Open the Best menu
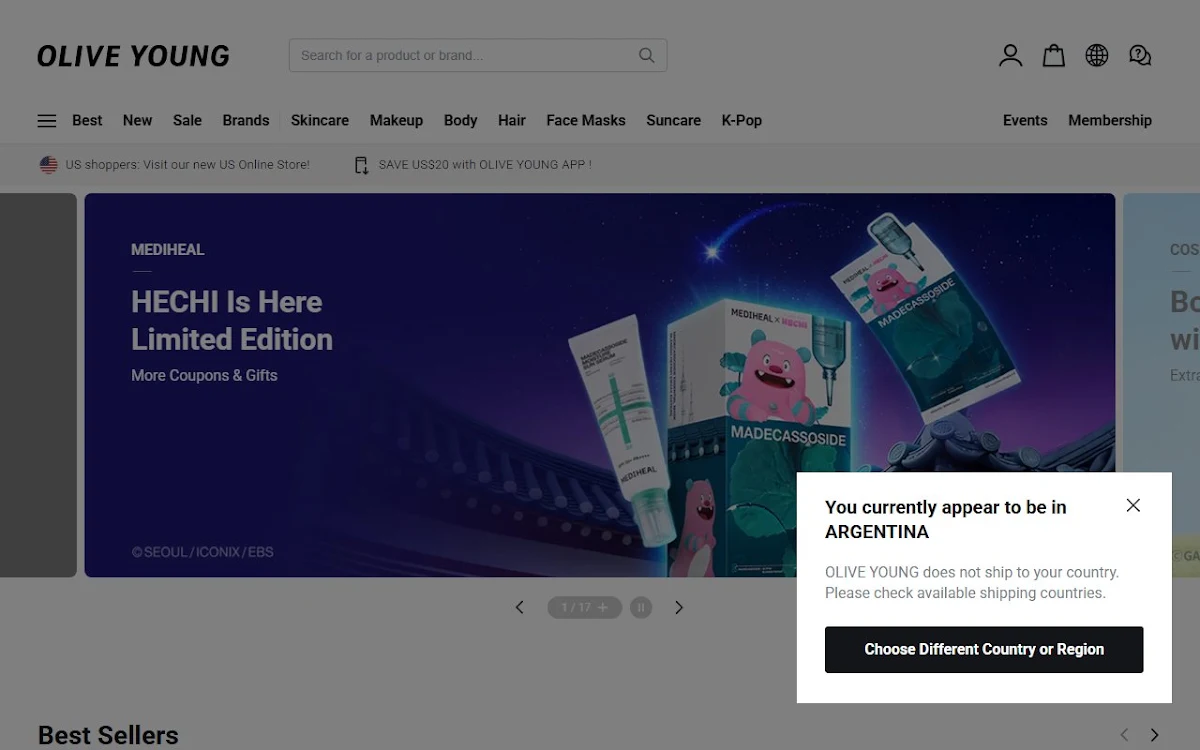The width and height of the screenshot is (1200, 750). (x=87, y=120)
